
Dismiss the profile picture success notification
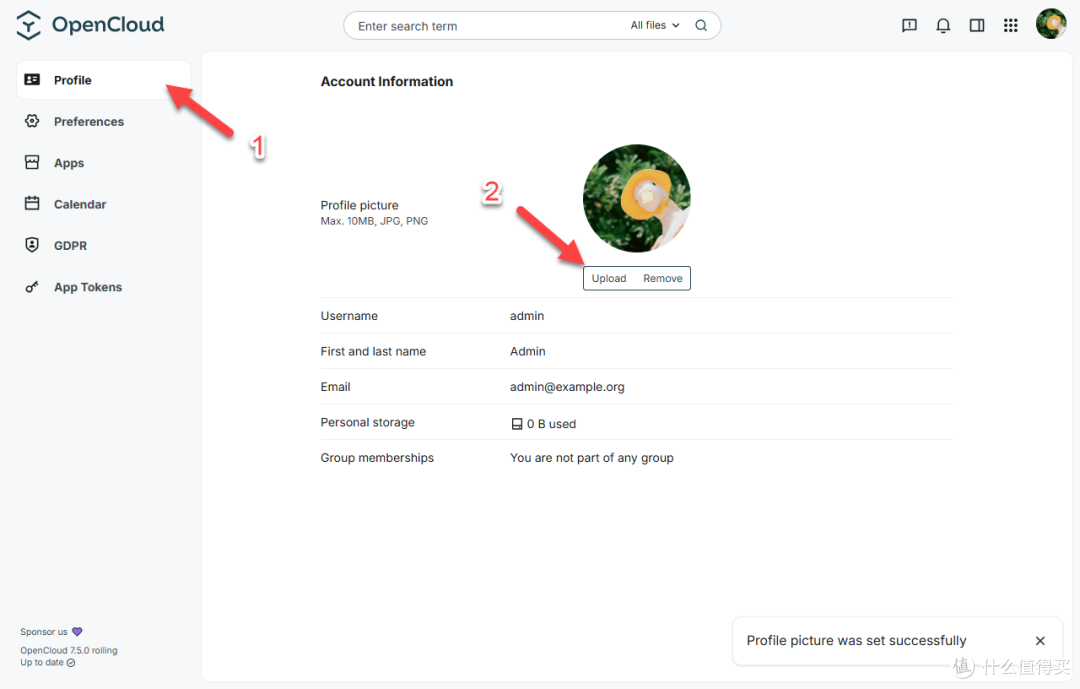pos(1040,641)
